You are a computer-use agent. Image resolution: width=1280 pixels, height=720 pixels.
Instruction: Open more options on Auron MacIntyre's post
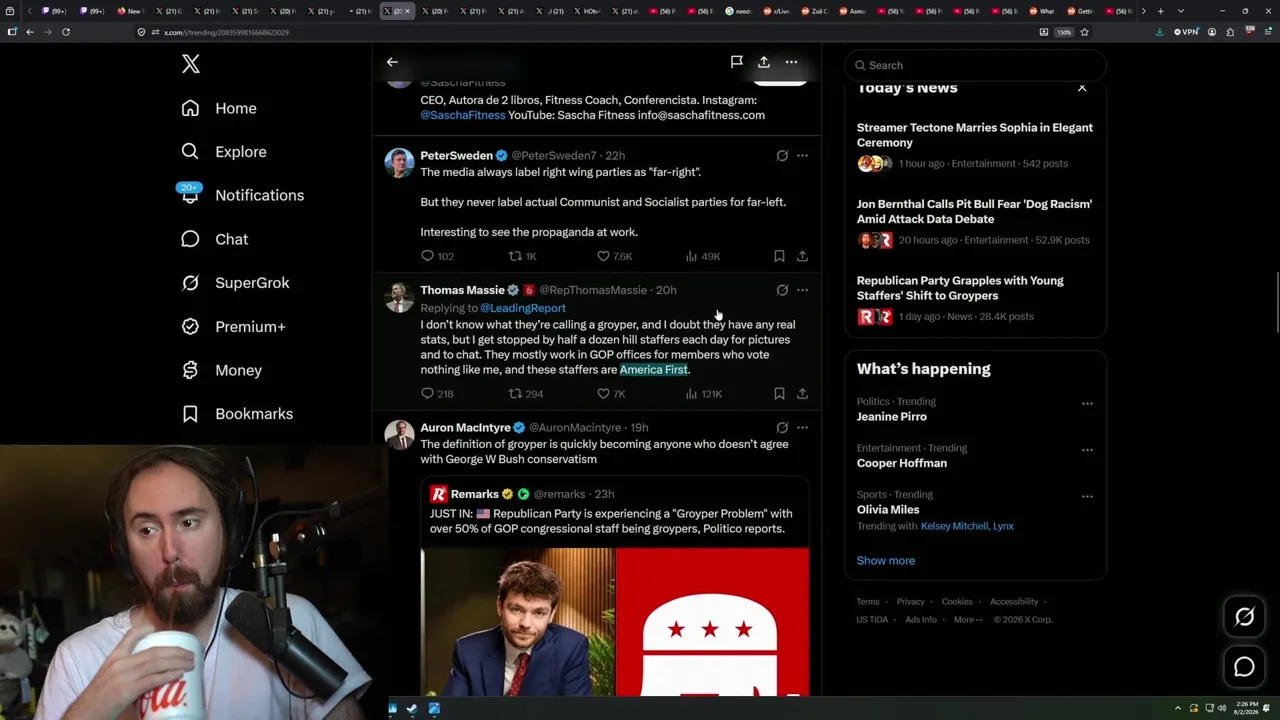click(x=802, y=428)
